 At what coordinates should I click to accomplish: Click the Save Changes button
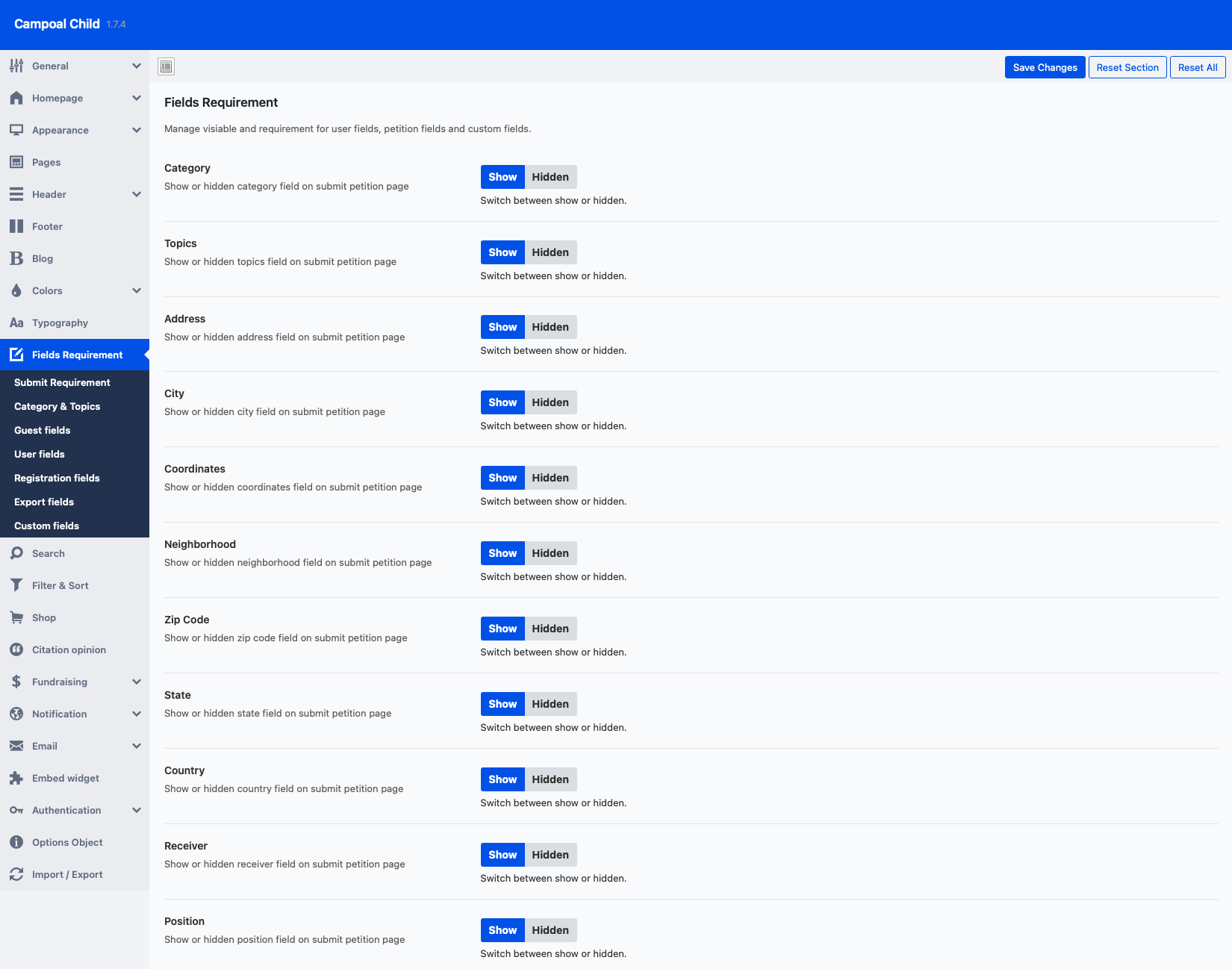tap(1045, 67)
